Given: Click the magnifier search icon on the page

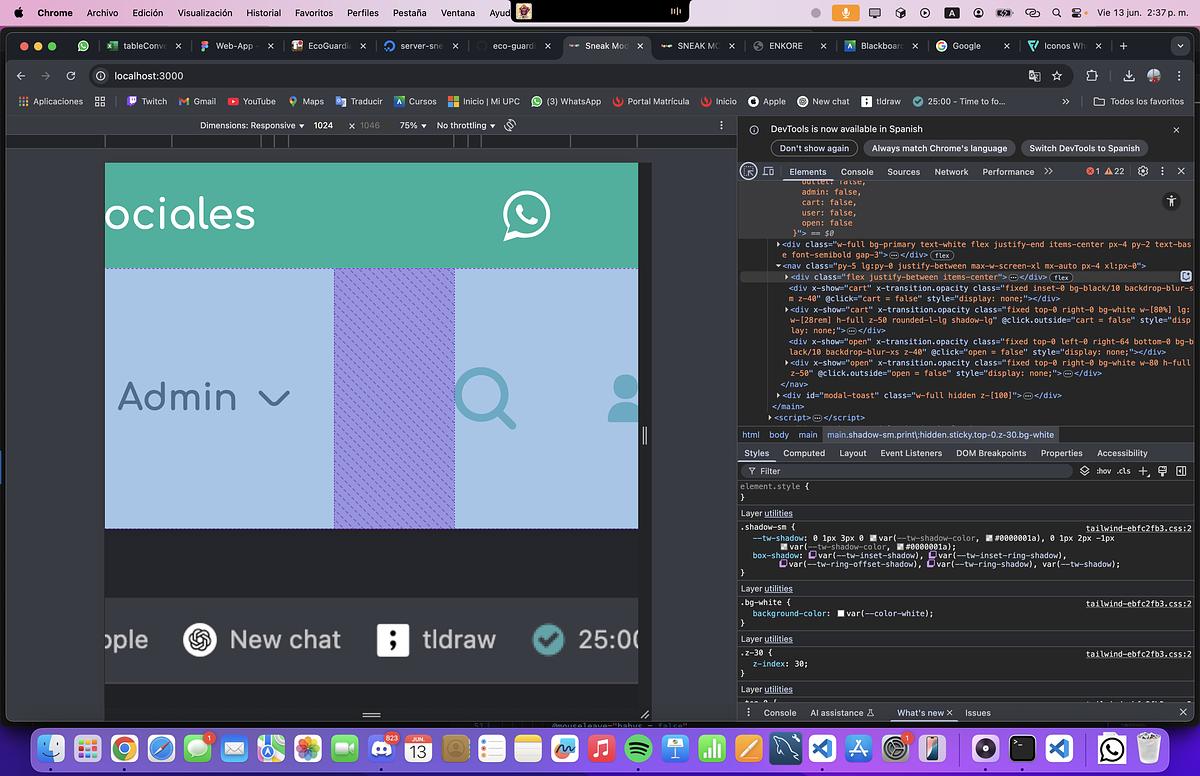Looking at the screenshot, I should coord(485,398).
